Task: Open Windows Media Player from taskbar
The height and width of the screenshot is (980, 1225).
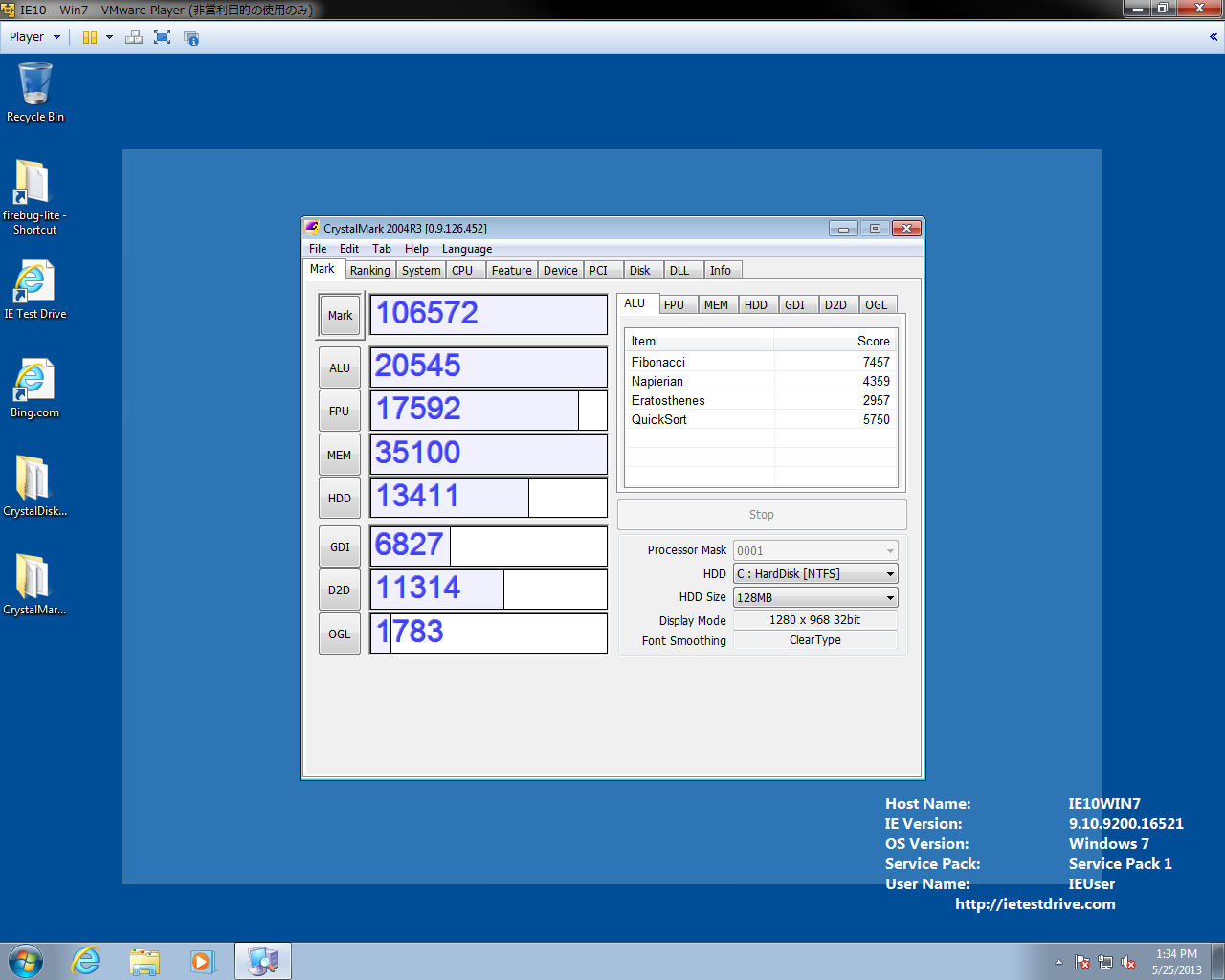Action: [x=202, y=961]
